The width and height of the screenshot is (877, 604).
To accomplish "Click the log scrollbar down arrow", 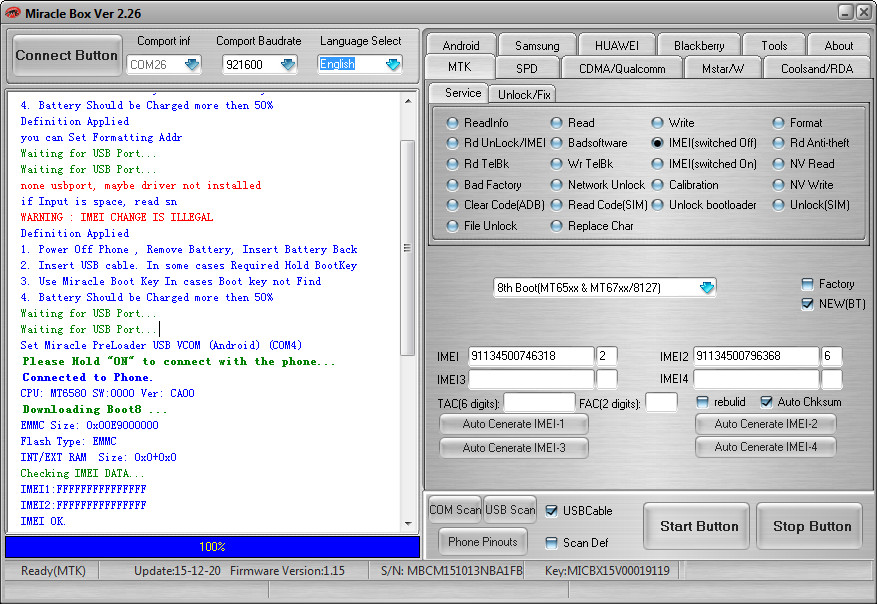I will coord(408,524).
